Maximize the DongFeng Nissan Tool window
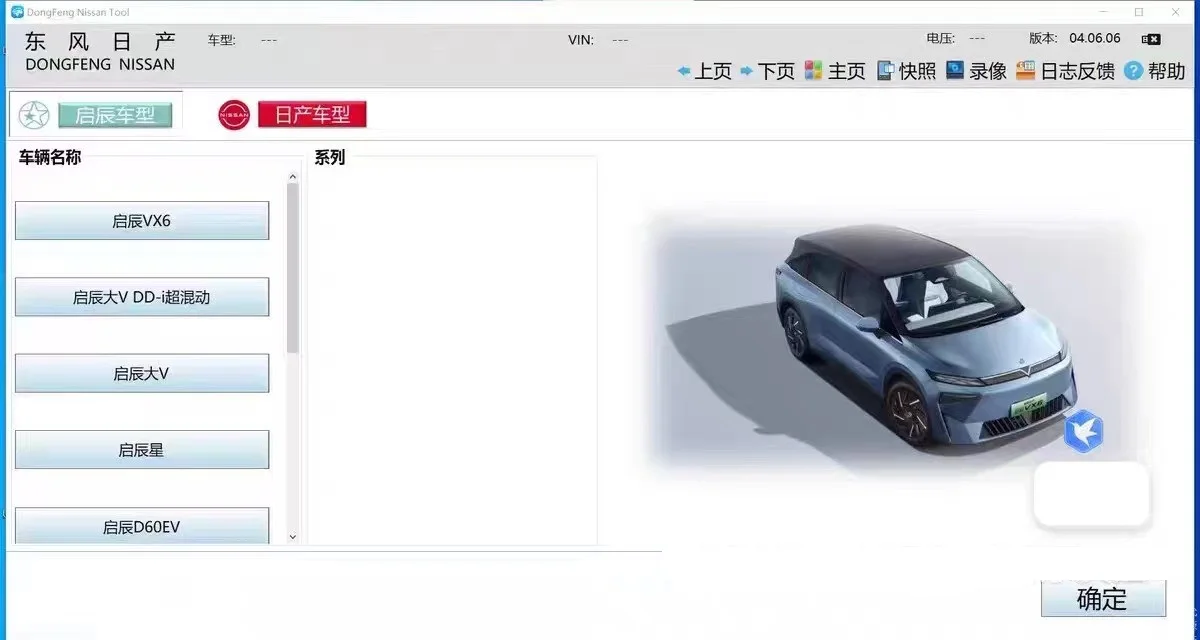This screenshot has width=1200, height=640. (1138, 12)
